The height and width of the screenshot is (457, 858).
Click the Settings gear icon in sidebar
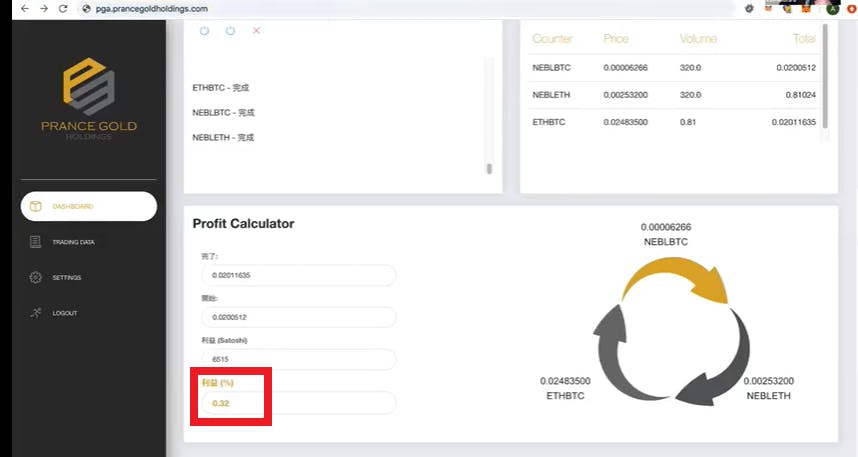click(36, 277)
